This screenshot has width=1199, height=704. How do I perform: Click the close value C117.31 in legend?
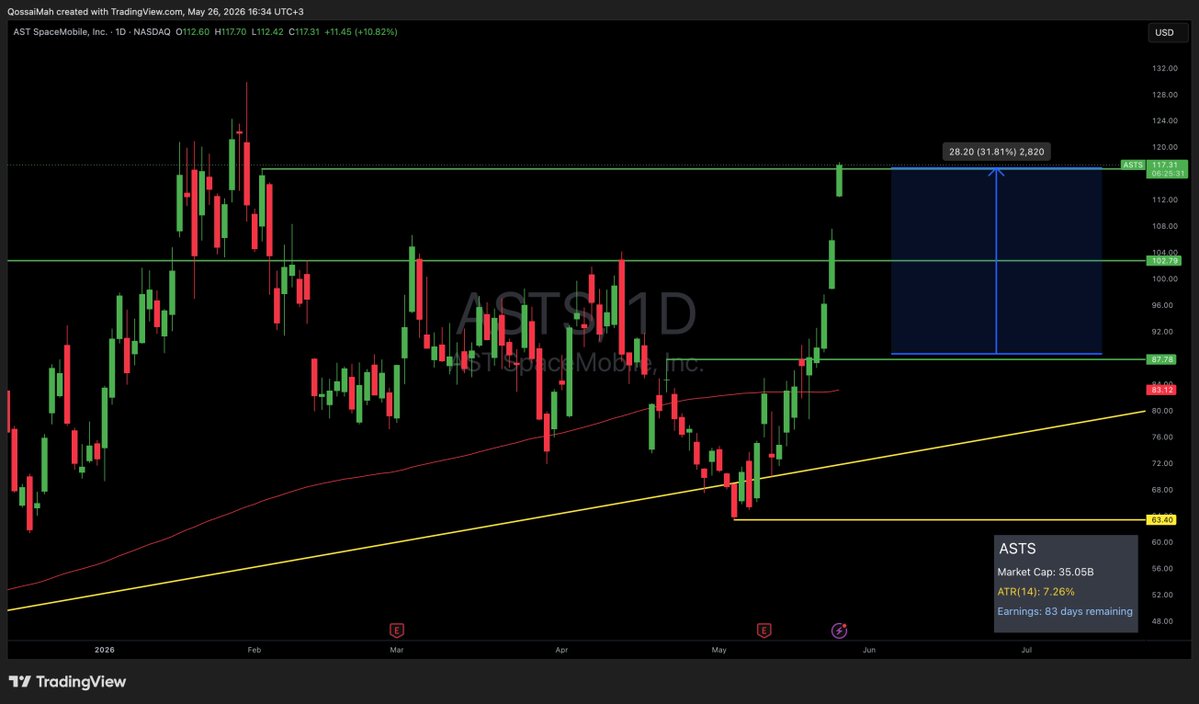pos(304,32)
